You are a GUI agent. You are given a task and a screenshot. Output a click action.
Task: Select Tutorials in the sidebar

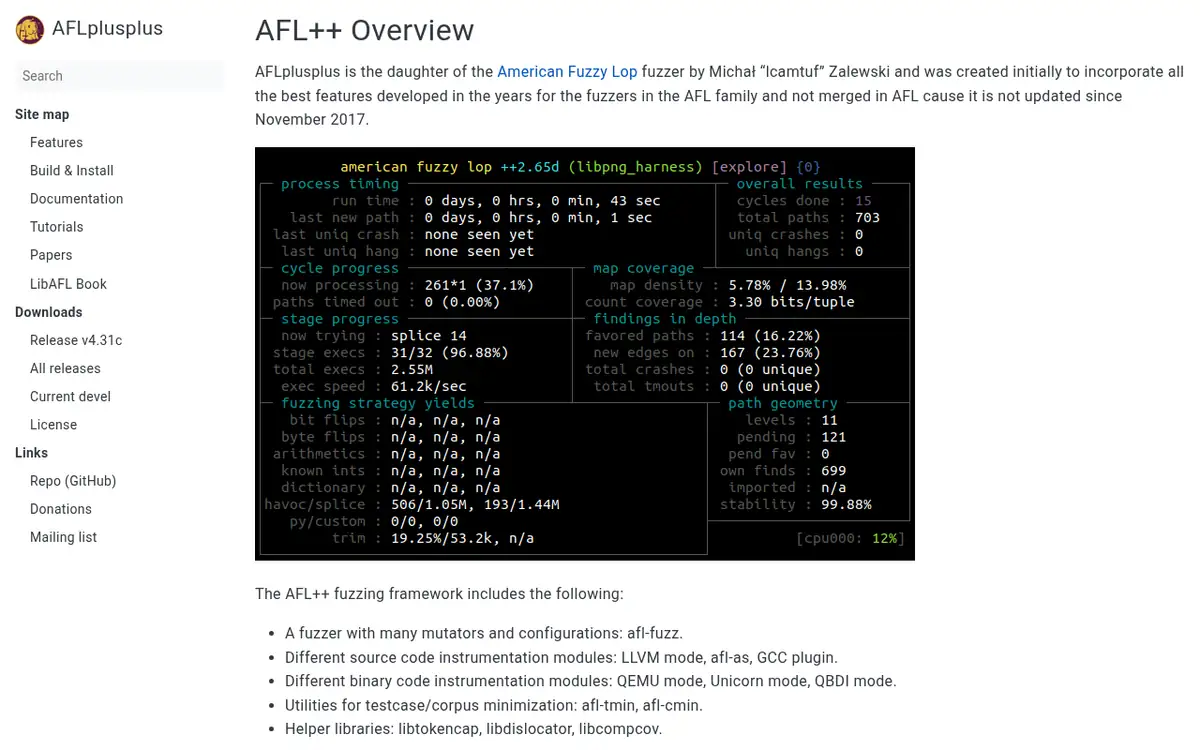tap(57, 227)
